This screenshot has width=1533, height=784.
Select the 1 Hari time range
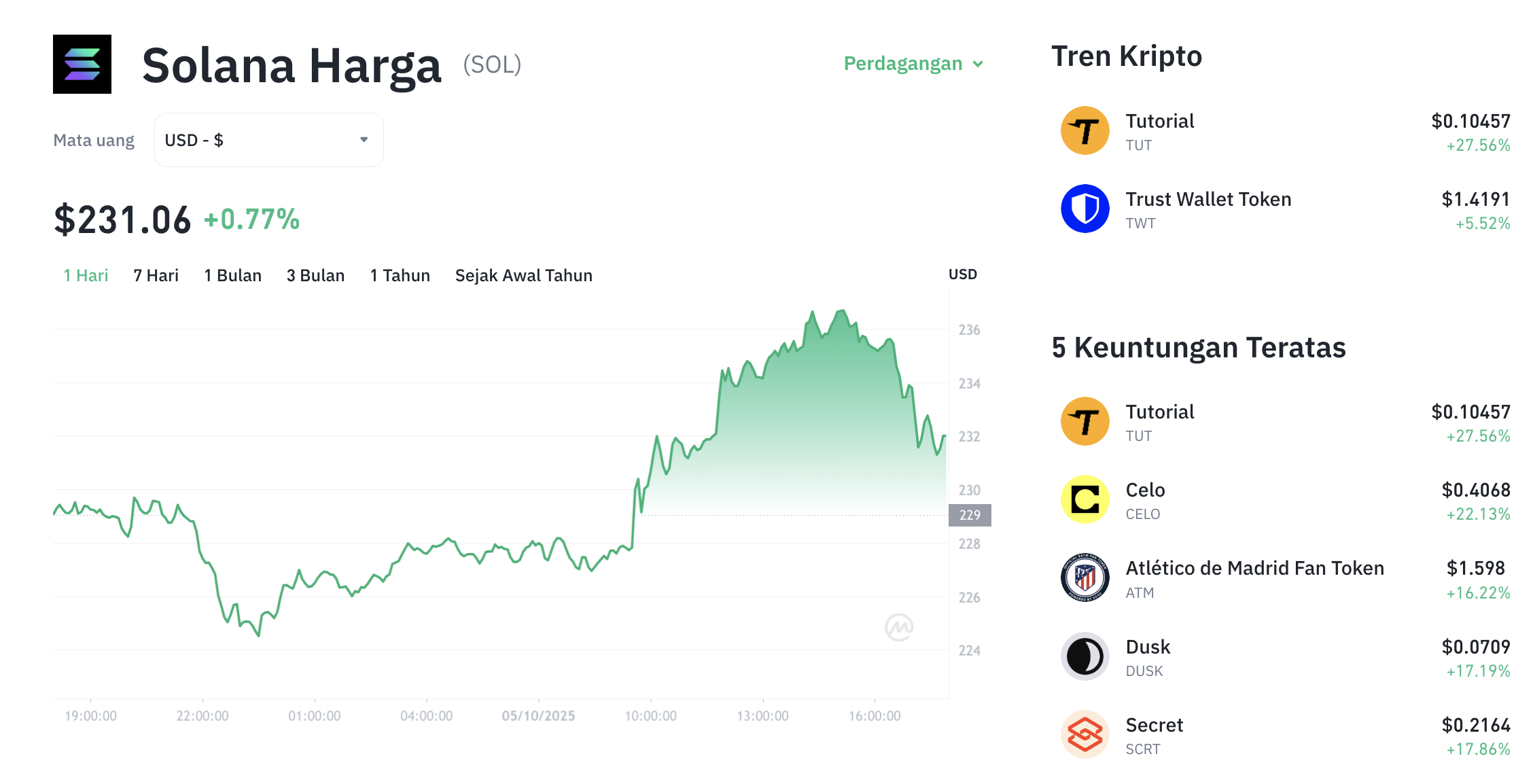(x=86, y=275)
